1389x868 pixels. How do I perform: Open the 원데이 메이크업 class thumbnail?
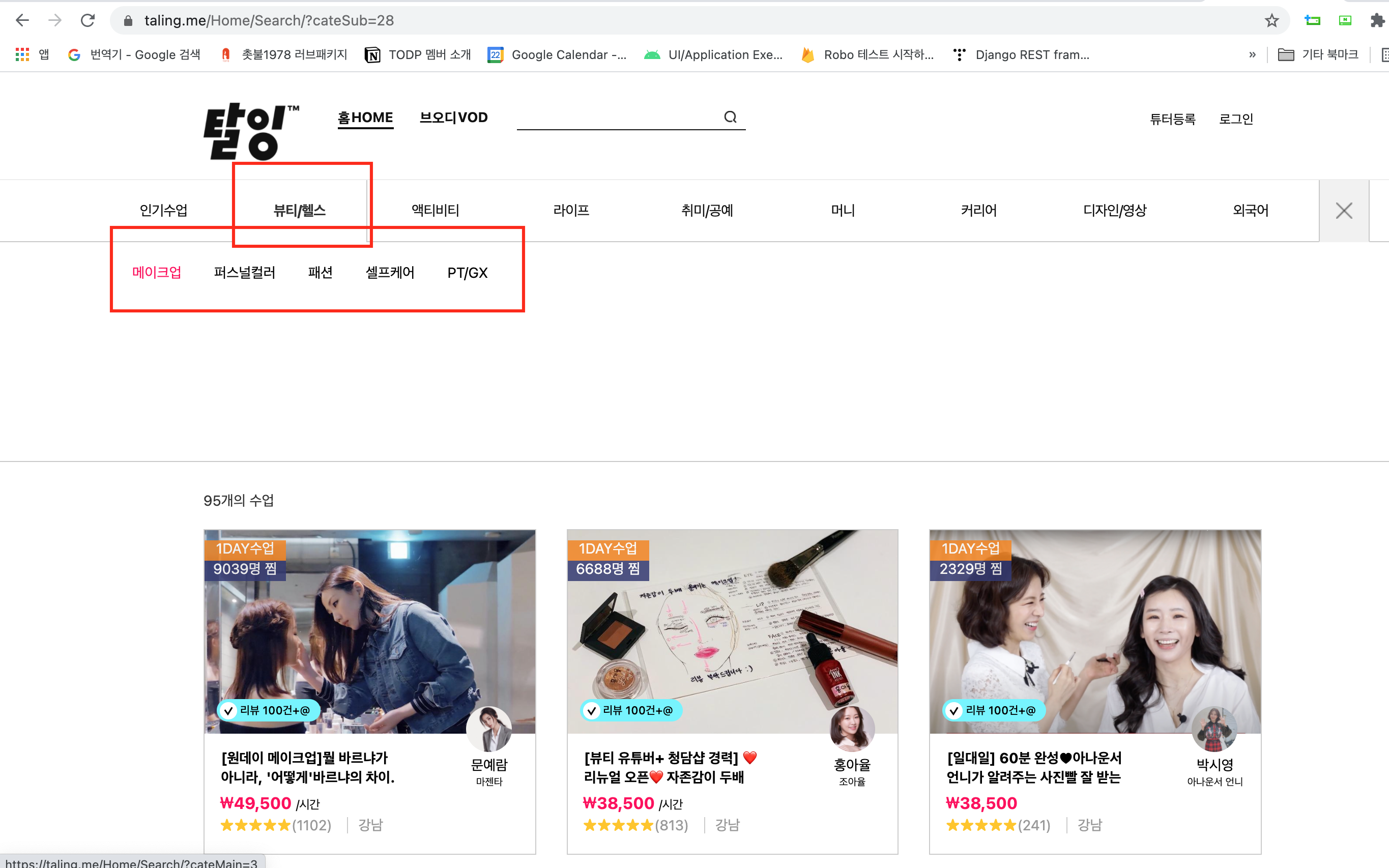369,631
